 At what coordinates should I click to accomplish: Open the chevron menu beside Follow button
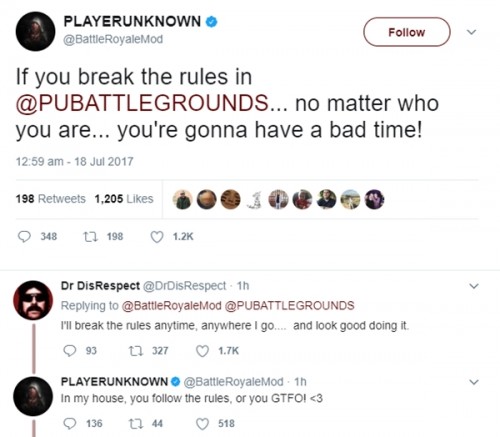coord(471,32)
